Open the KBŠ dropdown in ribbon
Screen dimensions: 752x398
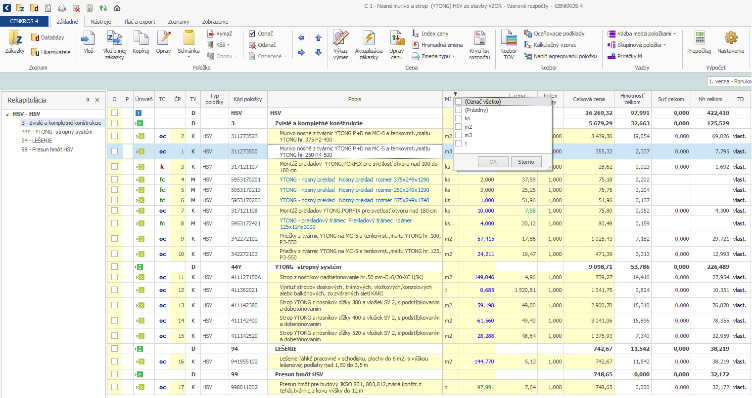(x=228, y=45)
